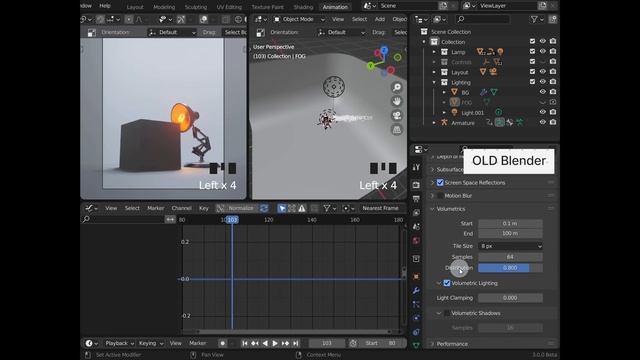Switch perspective/orthographic grid icon in the viewport
This screenshot has width=640, height=360.
point(396,130)
